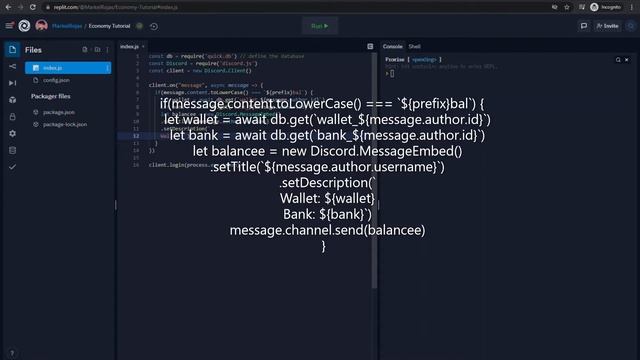The width and height of the screenshot is (640, 360).
Task: Open the Incognito profile indicator
Action: pos(606,7)
